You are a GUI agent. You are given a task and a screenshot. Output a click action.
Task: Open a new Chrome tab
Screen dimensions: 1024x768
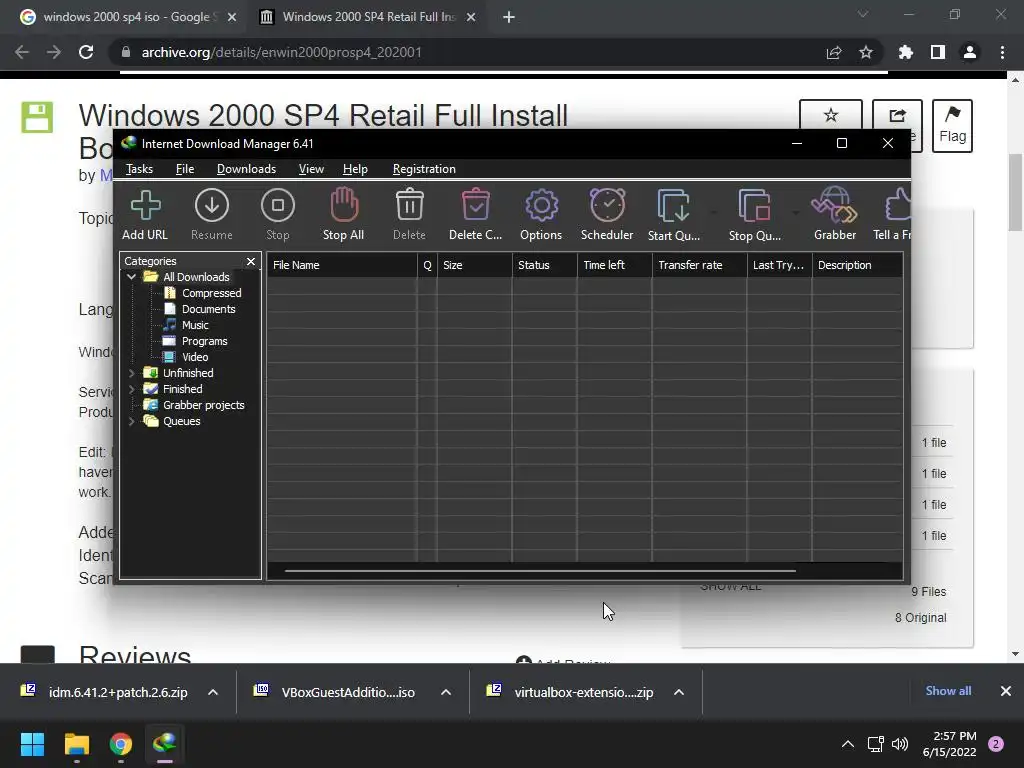[x=509, y=17]
